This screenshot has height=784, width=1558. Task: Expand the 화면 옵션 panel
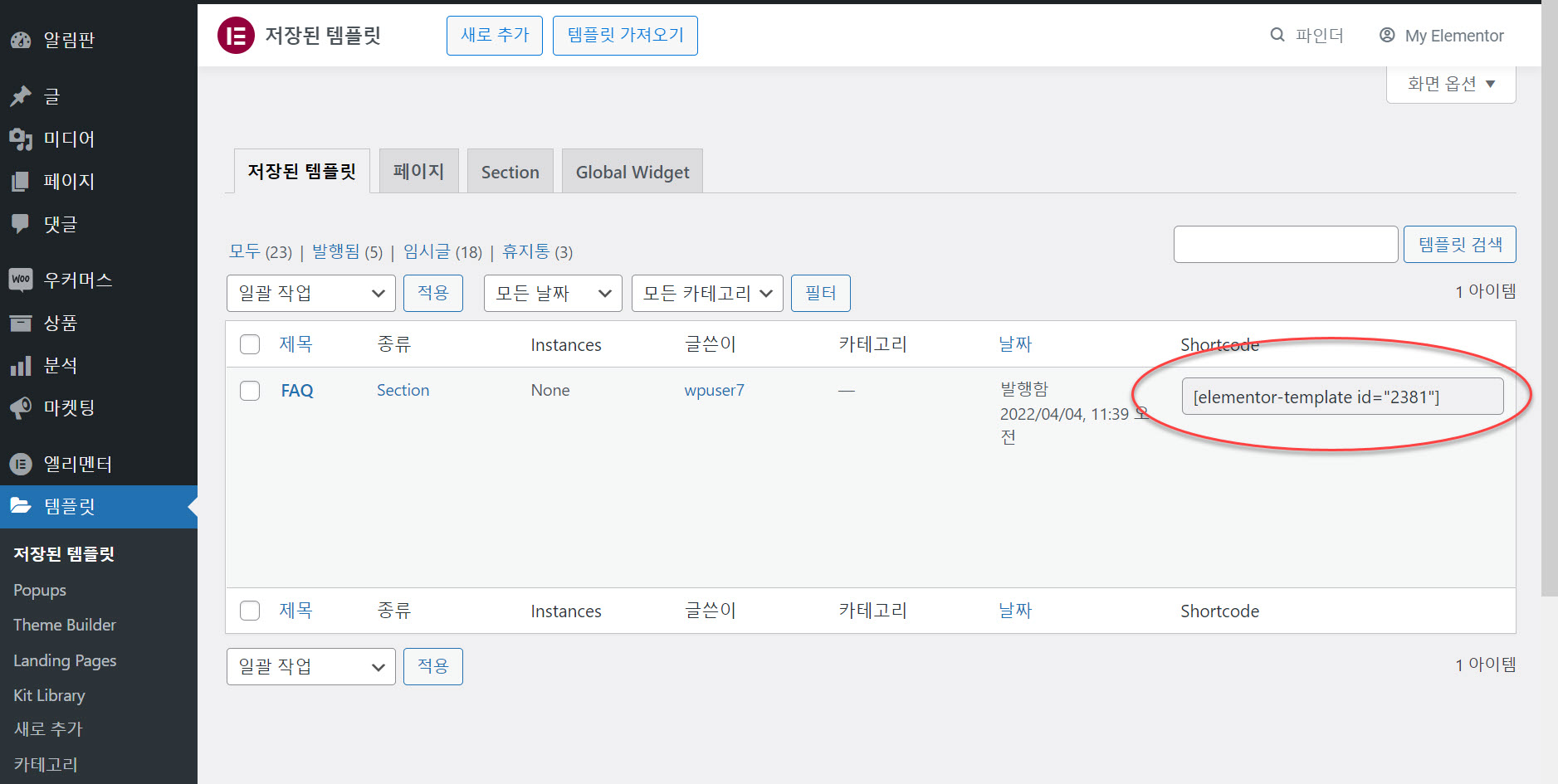1450,83
